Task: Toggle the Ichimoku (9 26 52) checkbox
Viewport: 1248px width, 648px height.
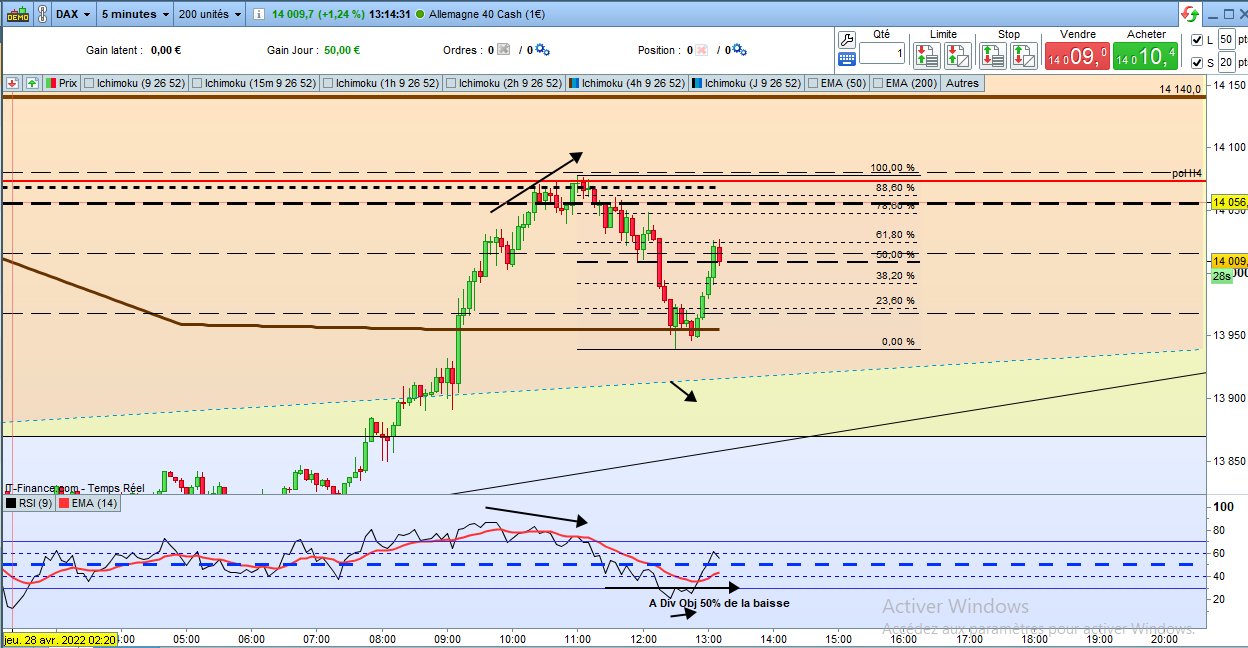Action: click(x=91, y=83)
